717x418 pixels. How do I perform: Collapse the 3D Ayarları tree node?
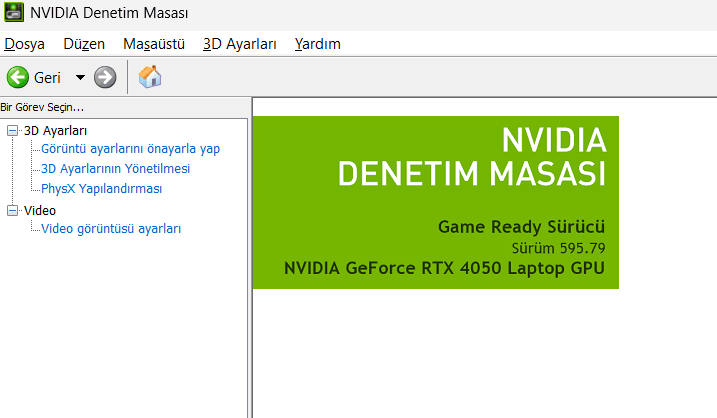pyautogui.click(x=12, y=131)
